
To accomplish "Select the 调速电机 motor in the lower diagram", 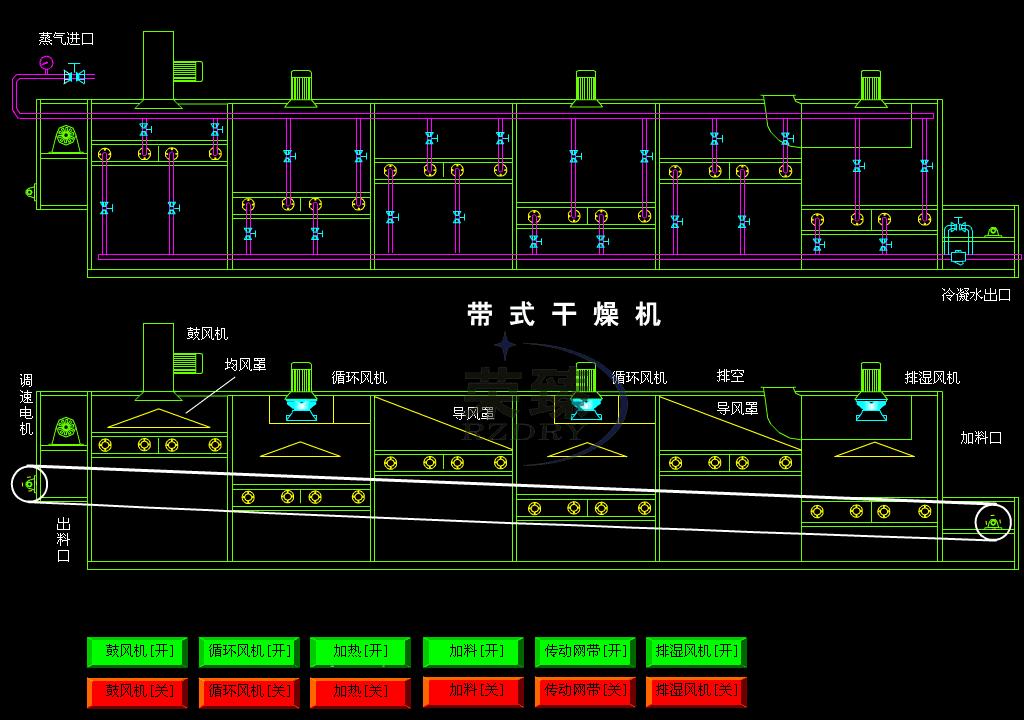I will coord(66,427).
